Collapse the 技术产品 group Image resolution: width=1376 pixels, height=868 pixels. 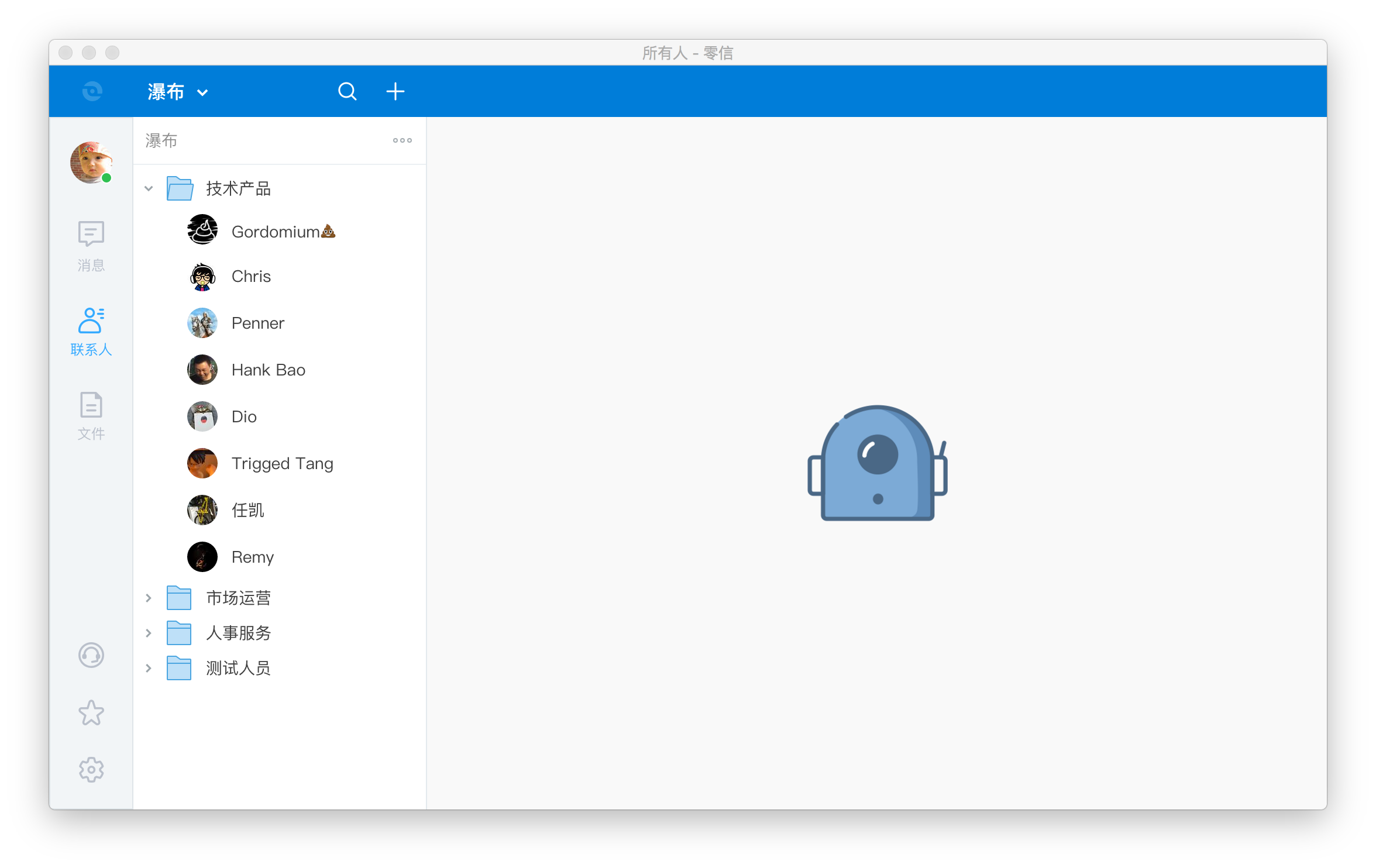148,188
